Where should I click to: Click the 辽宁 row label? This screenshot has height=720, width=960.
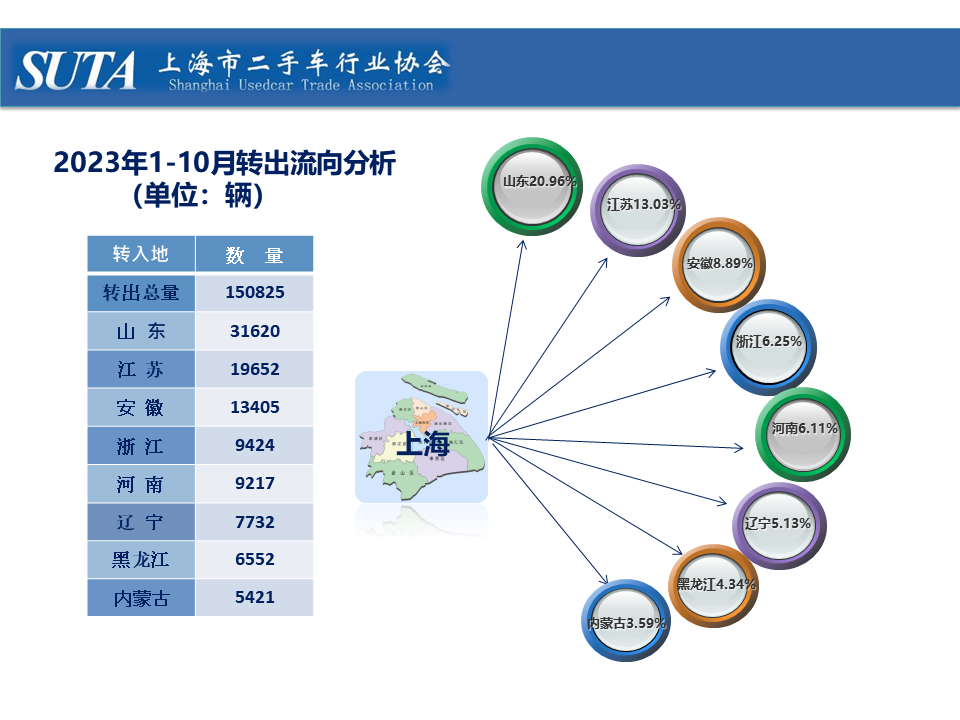pyautogui.click(x=141, y=522)
